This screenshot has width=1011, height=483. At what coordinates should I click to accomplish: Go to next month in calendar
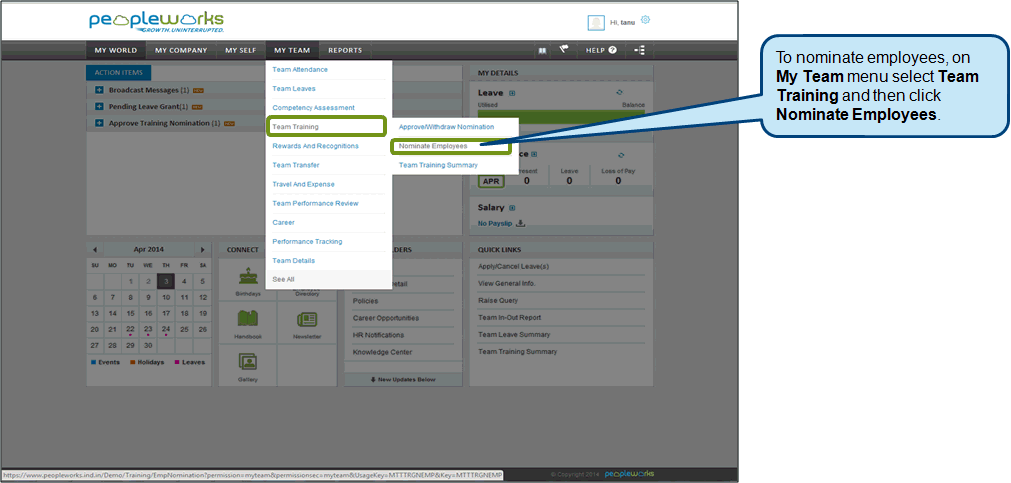coord(202,250)
